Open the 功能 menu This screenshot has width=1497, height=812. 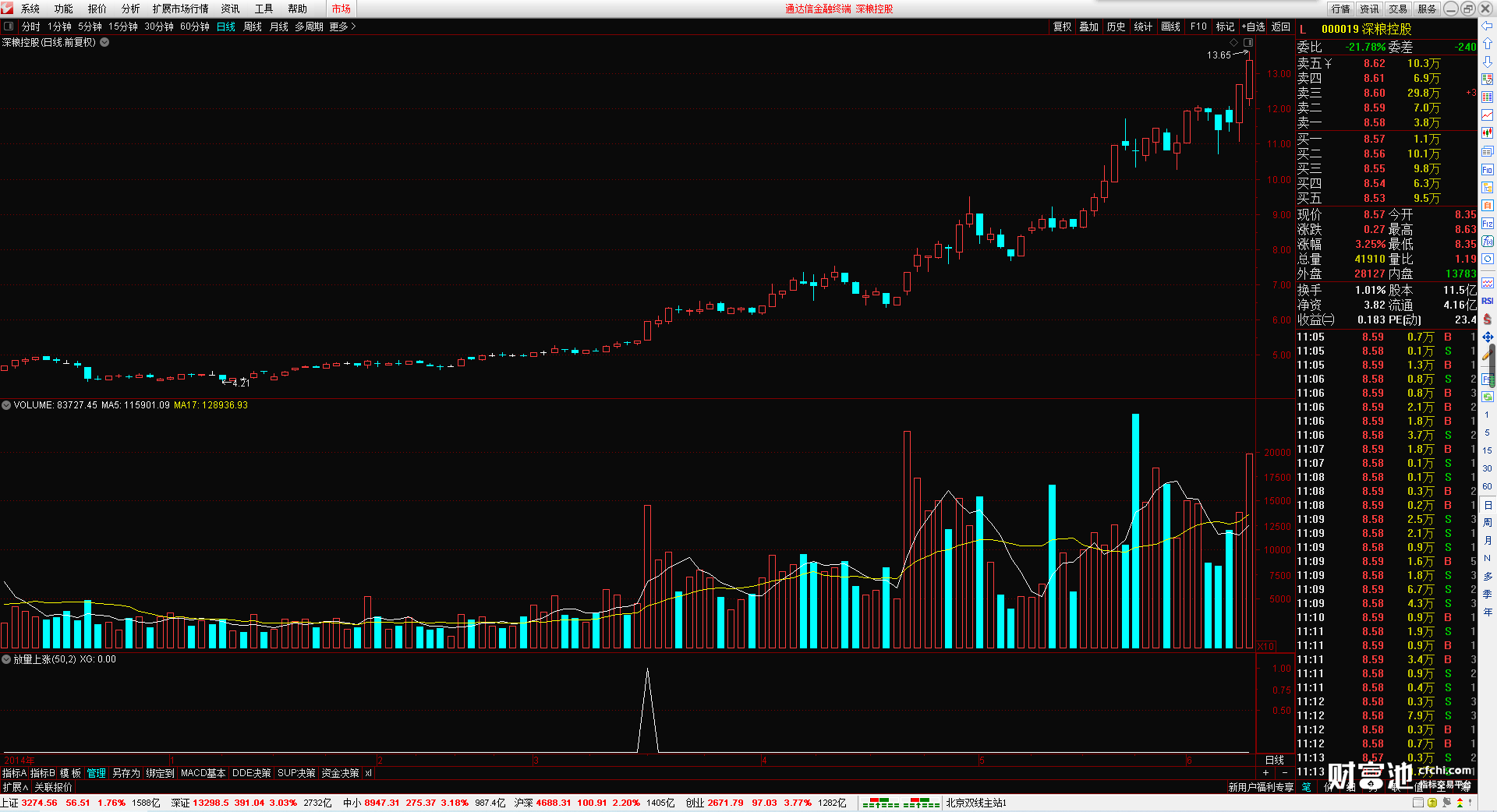[64, 9]
